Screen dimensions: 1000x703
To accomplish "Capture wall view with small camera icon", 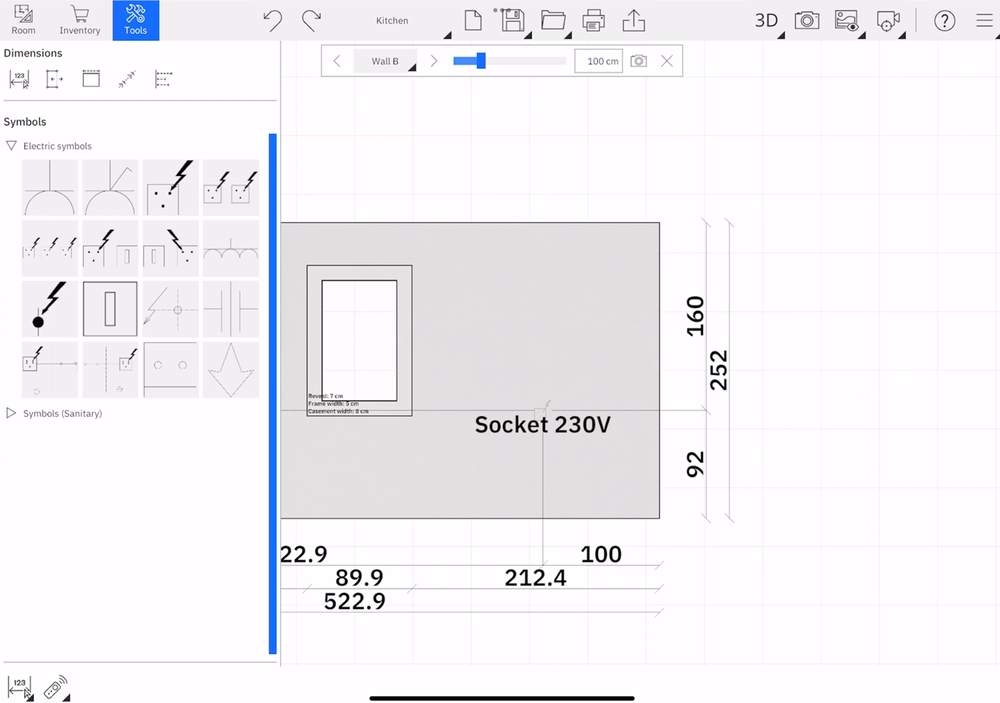I will (638, 61).
